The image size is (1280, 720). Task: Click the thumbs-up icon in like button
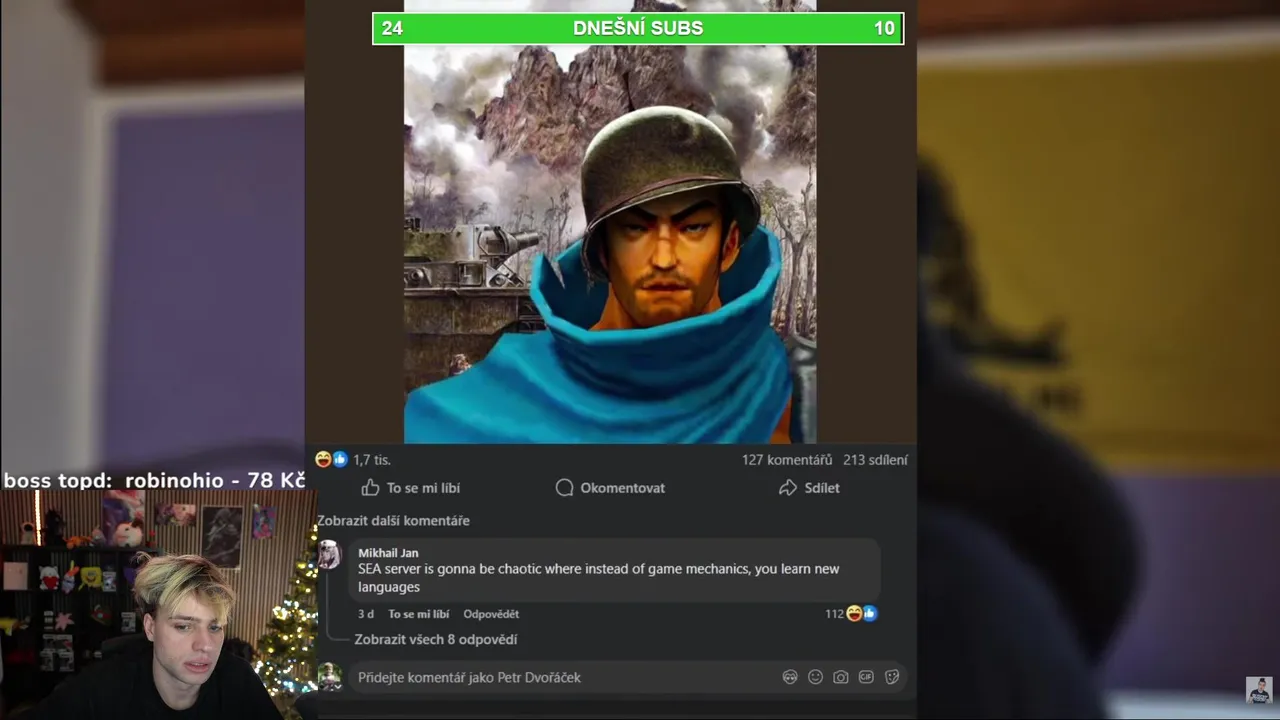370,487
